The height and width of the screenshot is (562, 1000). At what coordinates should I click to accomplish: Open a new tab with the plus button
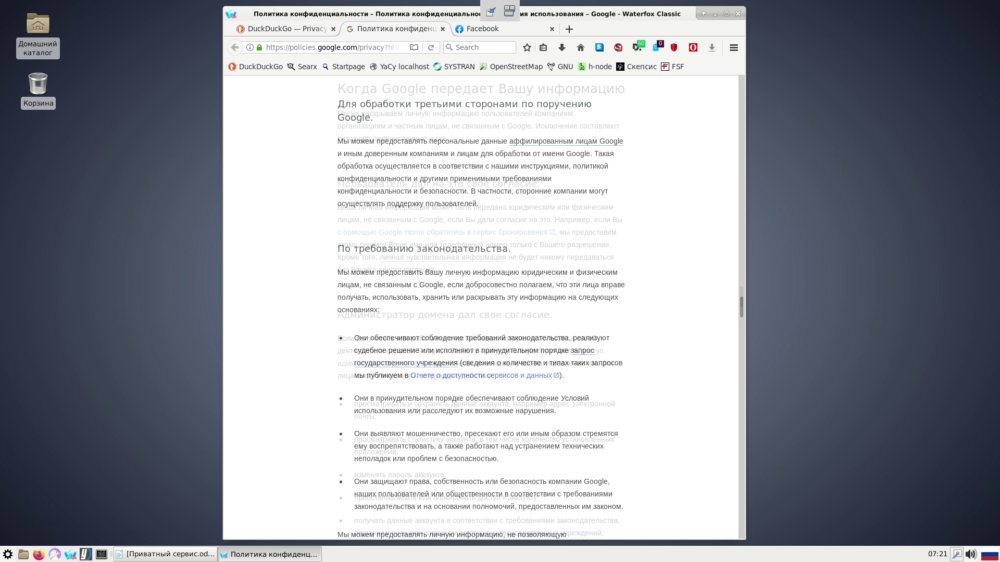point(569,29)
